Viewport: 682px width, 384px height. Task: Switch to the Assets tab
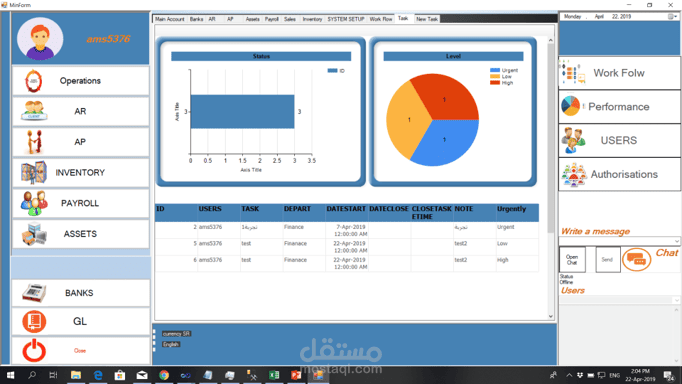click(252, 19)
